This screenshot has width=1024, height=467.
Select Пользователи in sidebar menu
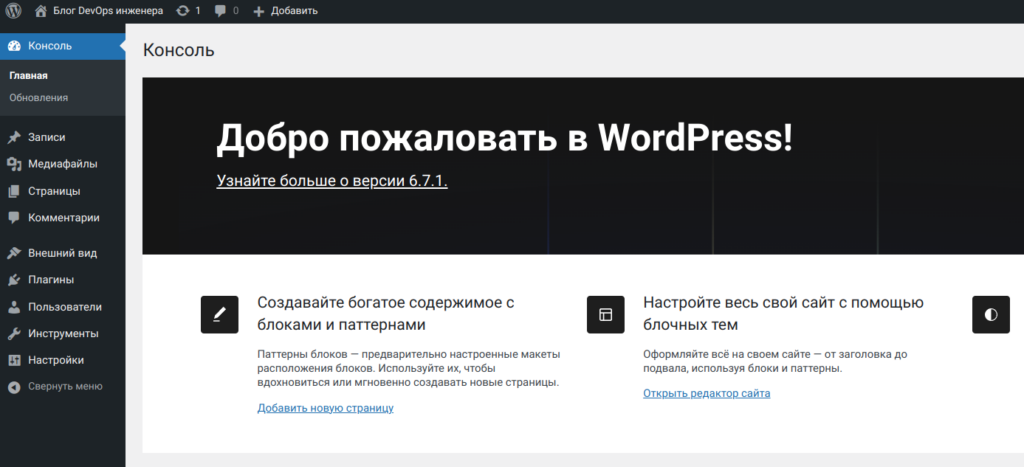coord(64,307)
